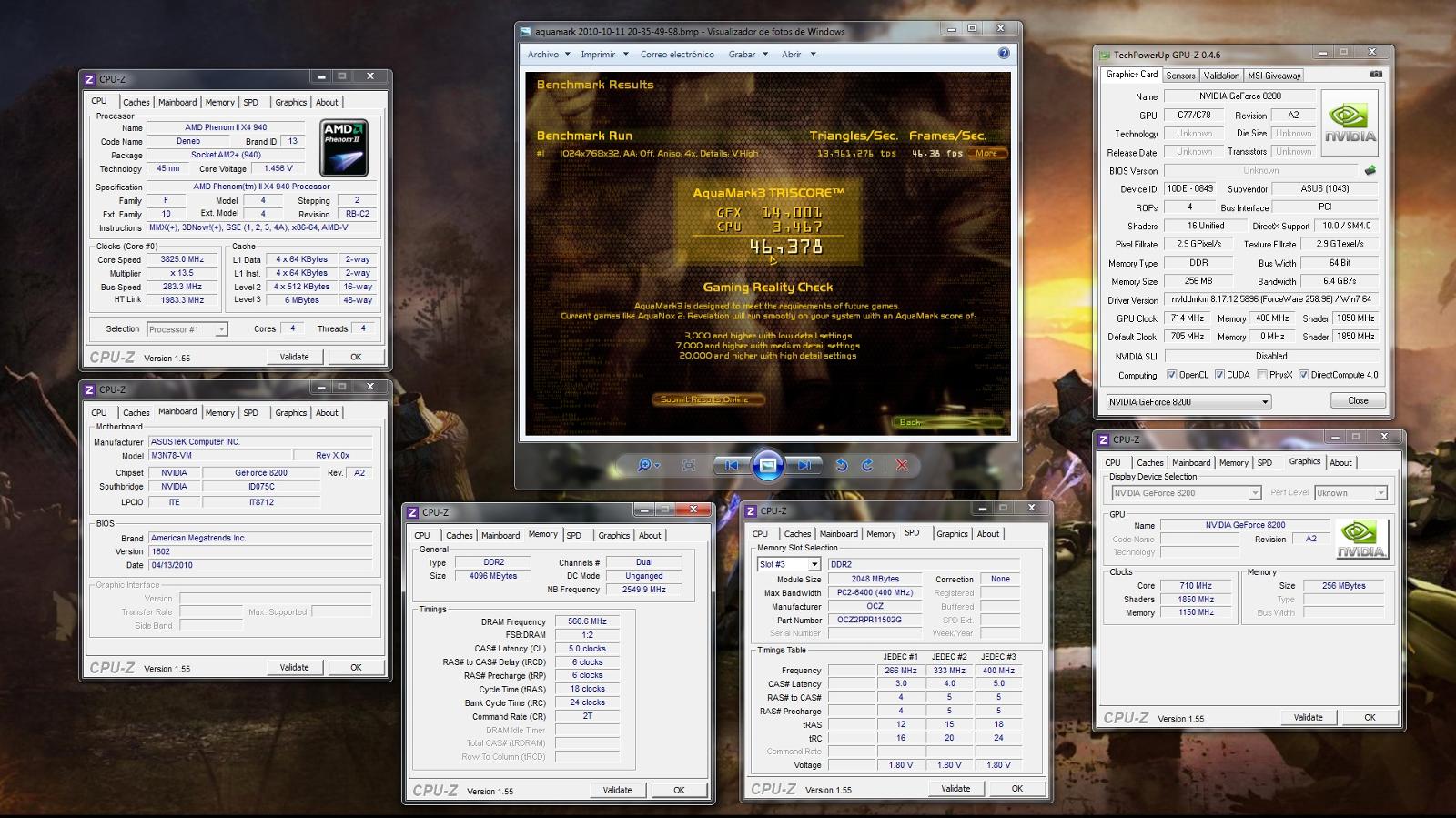This screenshot has height=818, width=1456.
Task: Toggle PhysX checkbox in GPU-Z
Action: tap(1261, 375)
